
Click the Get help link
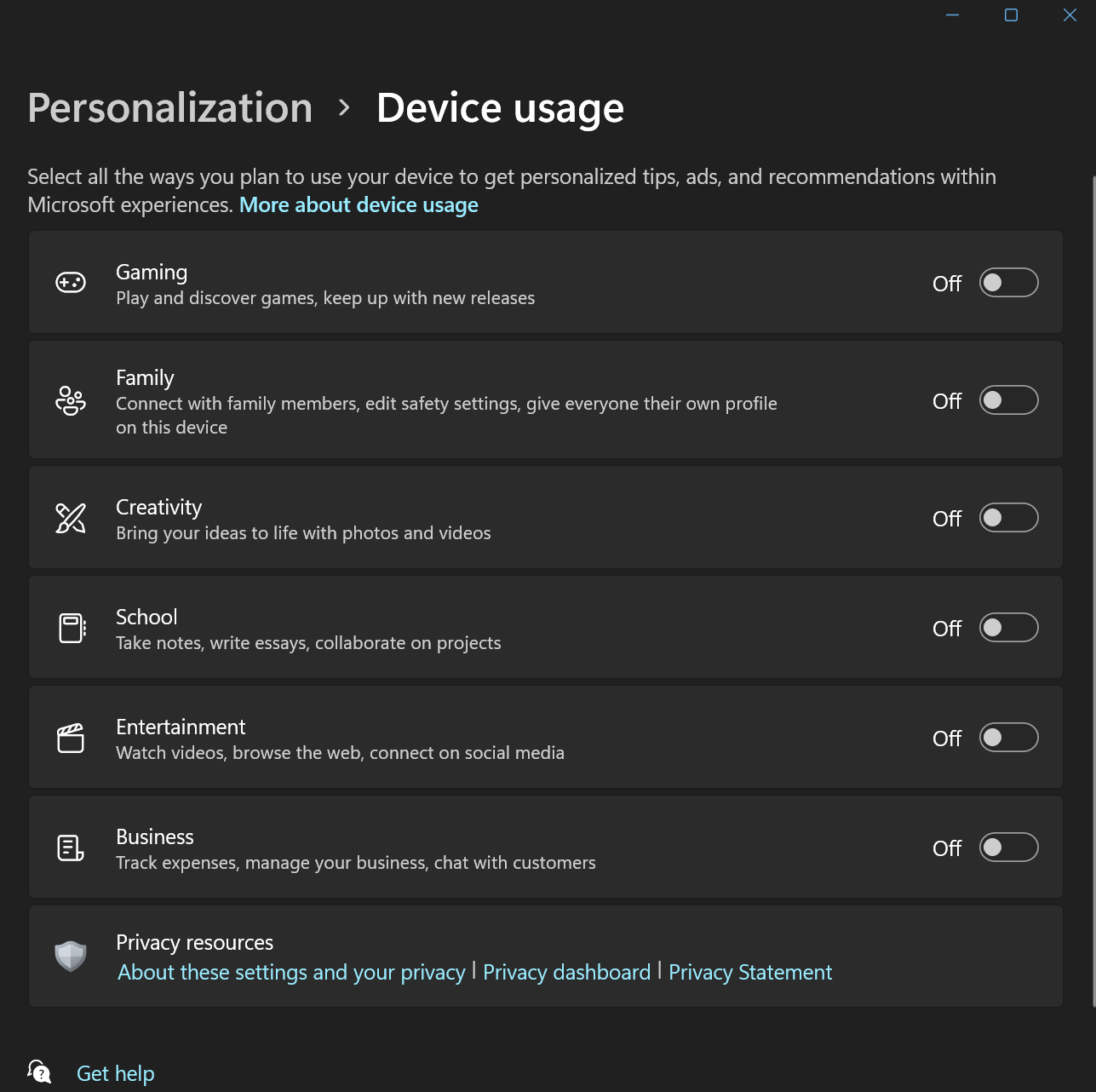[116, 1073]
